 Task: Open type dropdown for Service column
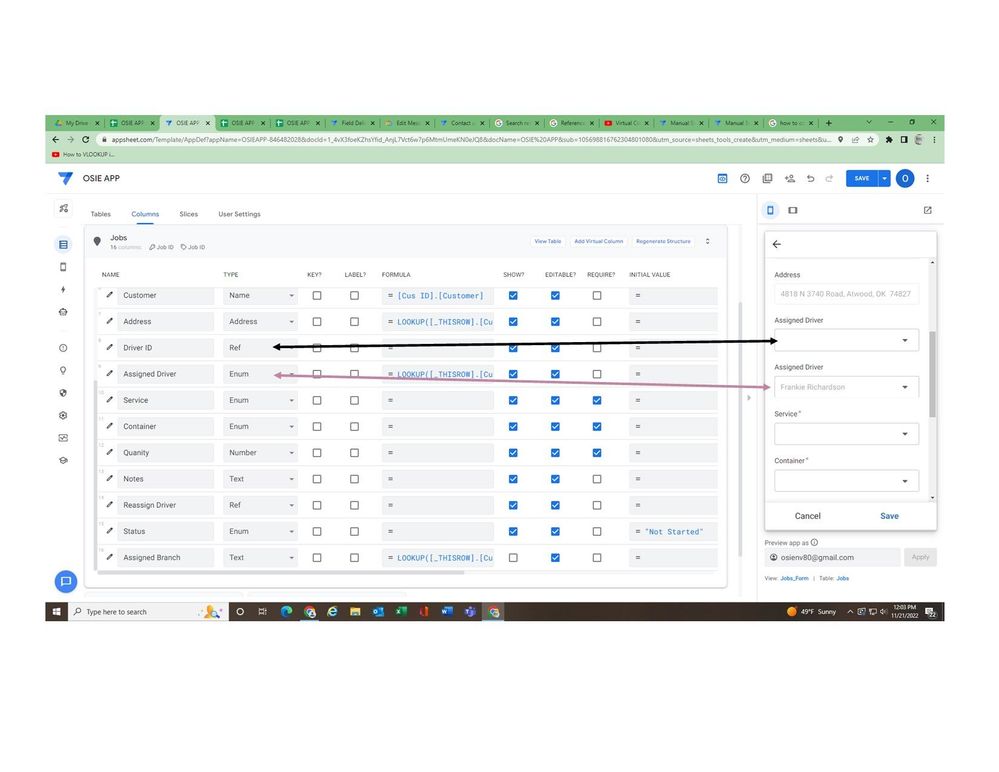(x=260, y=400)
